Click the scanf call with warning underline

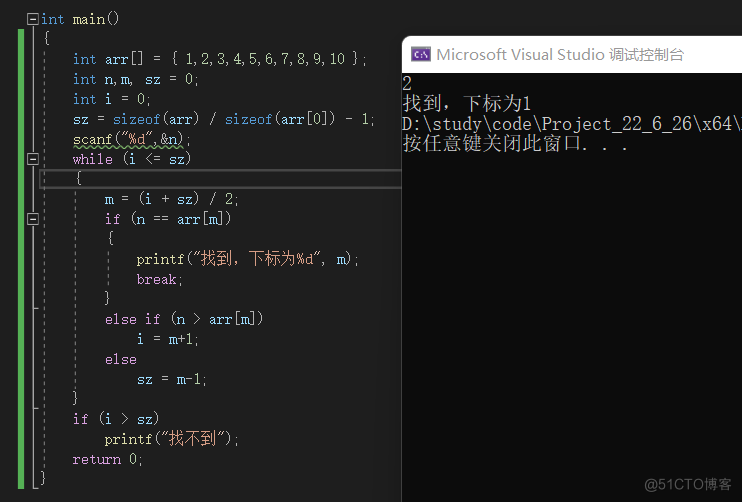pos(132,139)
